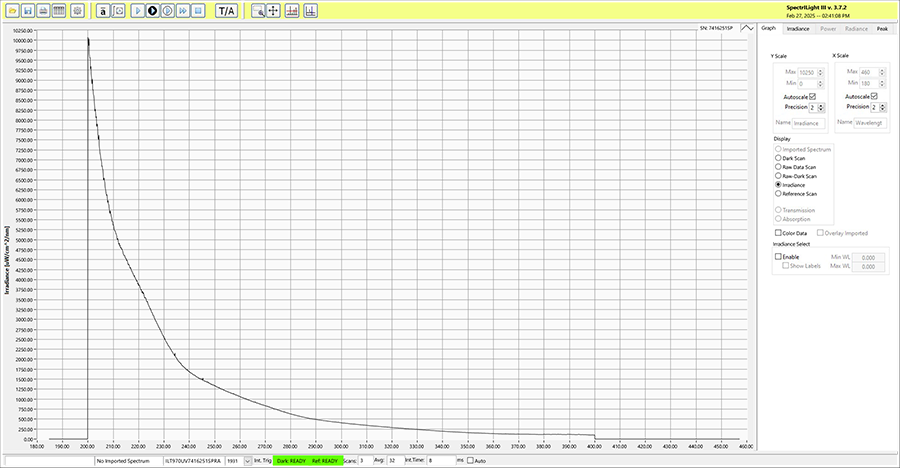
Task: Click the Ref: READY status indicator
Action: click(325, 461)
